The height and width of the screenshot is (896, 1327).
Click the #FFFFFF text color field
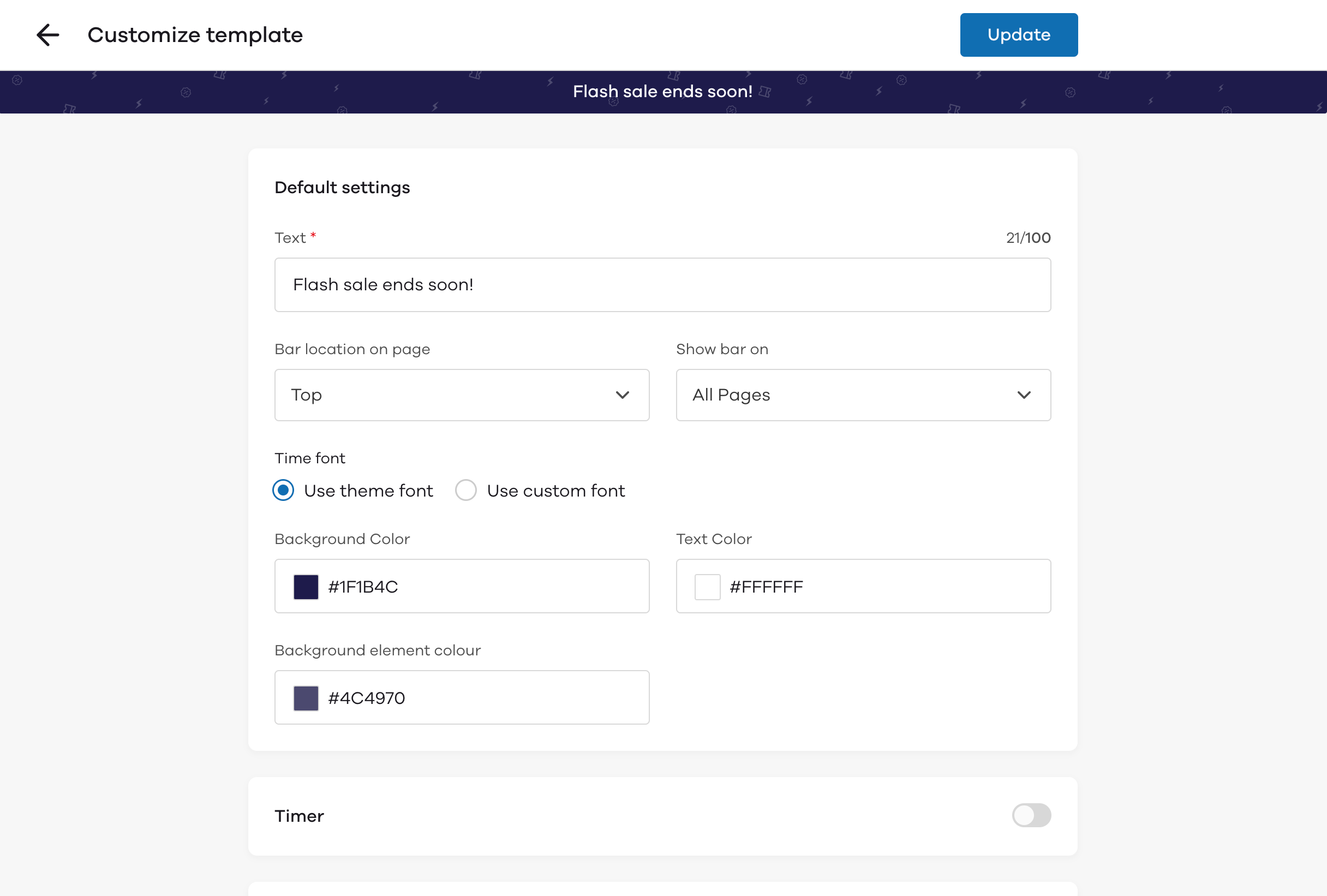click(863, 586)
